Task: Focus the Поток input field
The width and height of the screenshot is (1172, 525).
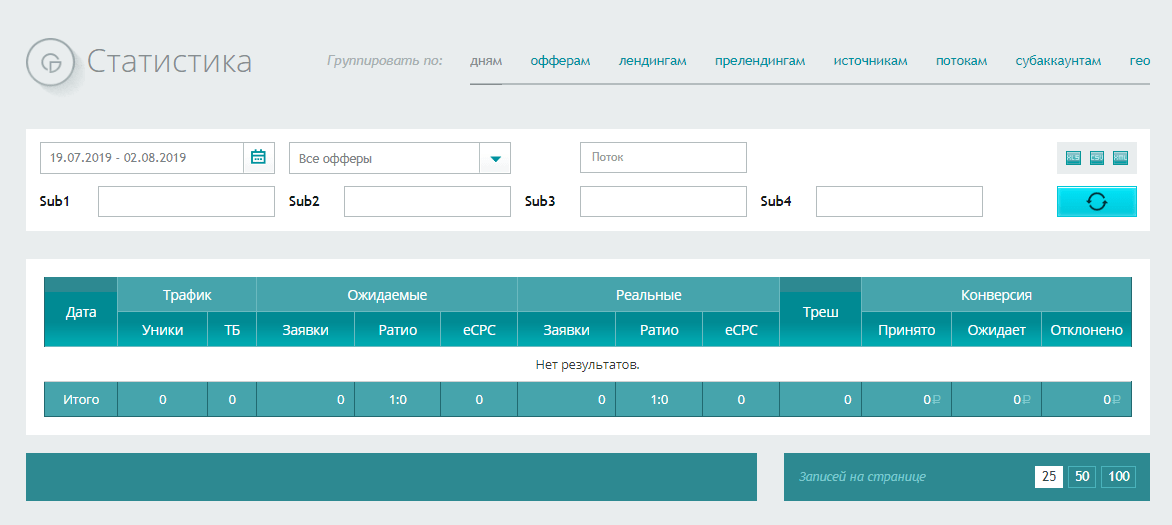Action: coord(663,158)
